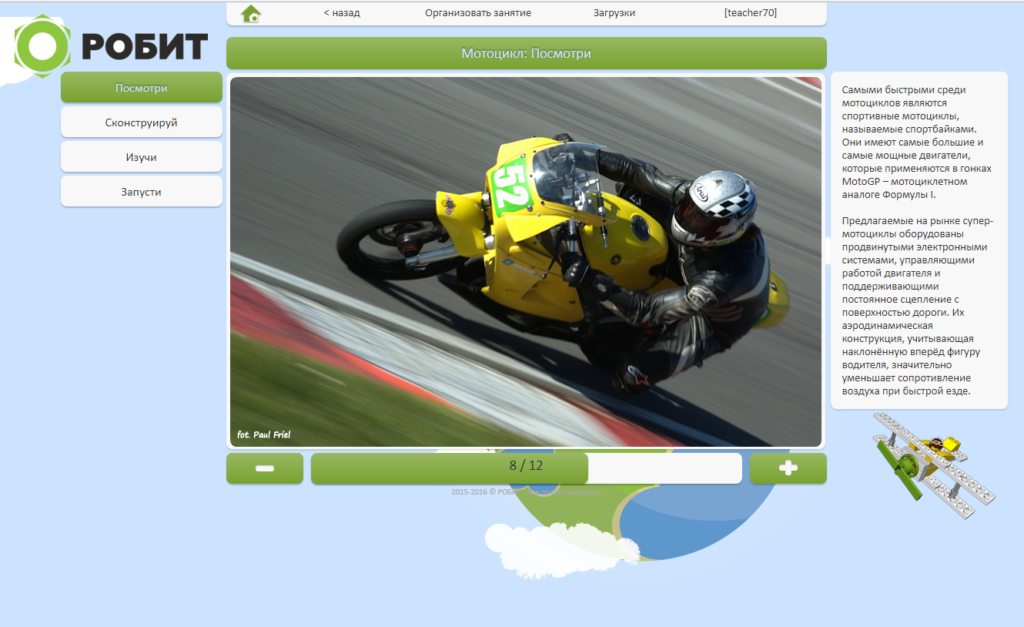Click the sportbike description text panel
Viewport: 1024px width, 627px height.
(918, 240)
